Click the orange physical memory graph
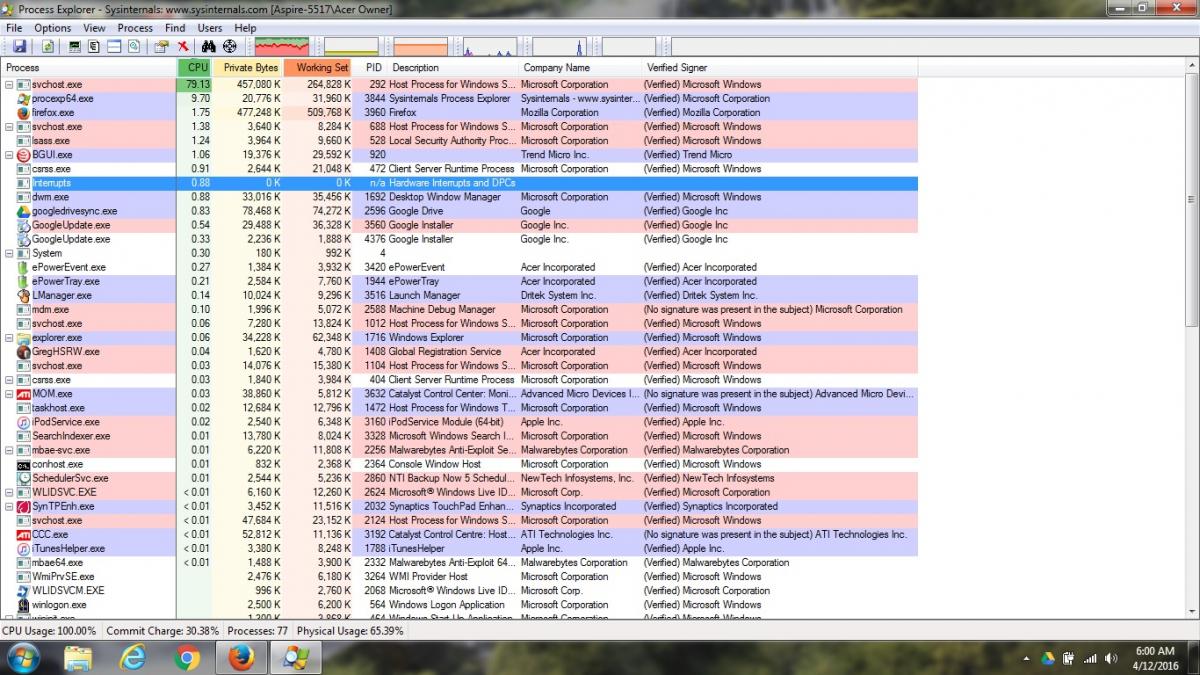 [421, 46]
